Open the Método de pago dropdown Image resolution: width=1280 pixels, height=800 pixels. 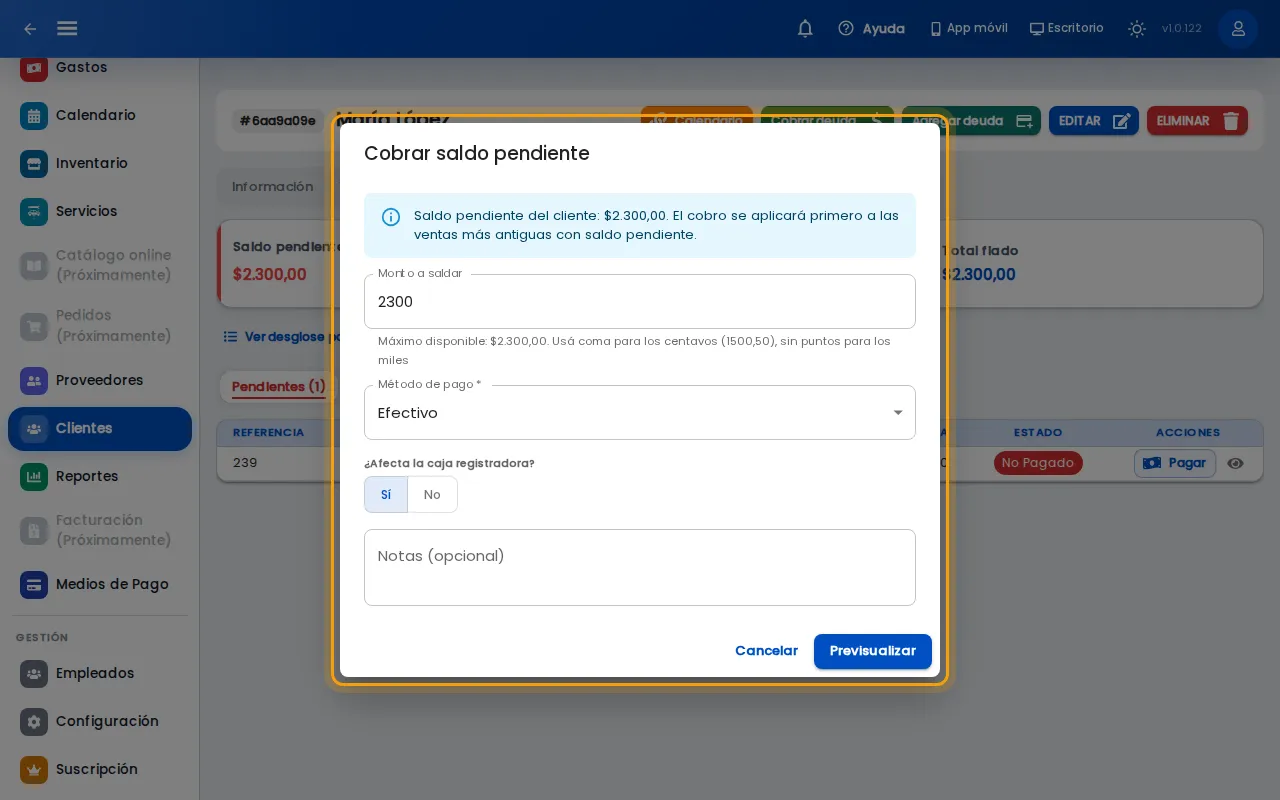point(640,412)
